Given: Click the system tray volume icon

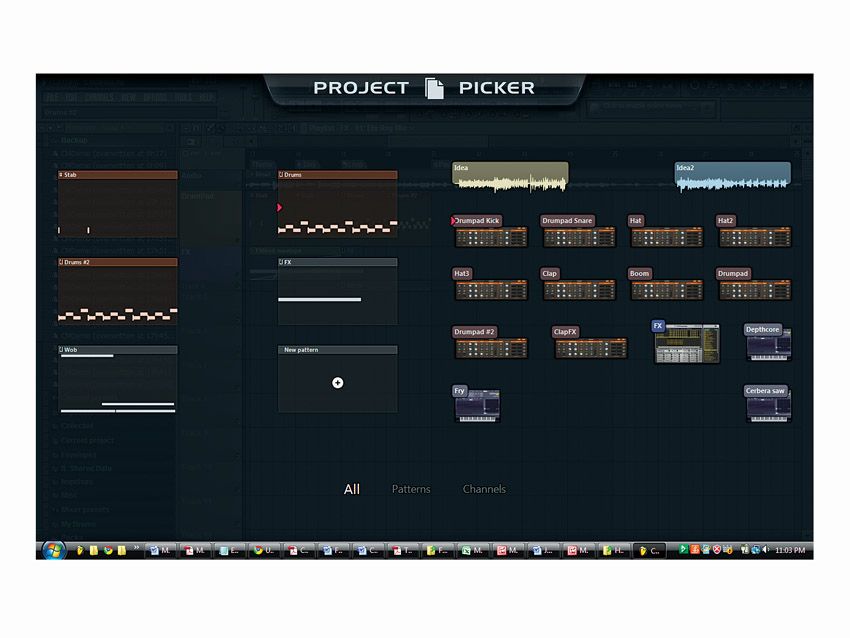Looking at the screenshot, I should [766, 550].
